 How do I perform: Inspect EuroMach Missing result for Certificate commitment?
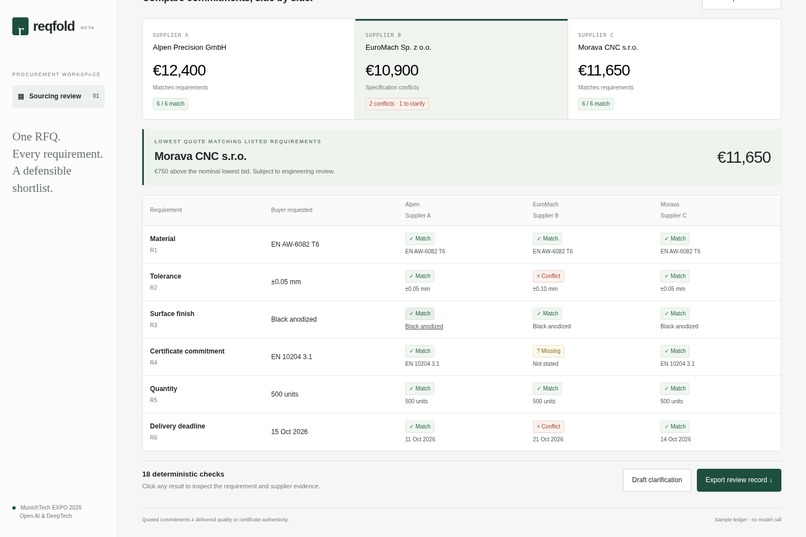[x=548, y=351]
